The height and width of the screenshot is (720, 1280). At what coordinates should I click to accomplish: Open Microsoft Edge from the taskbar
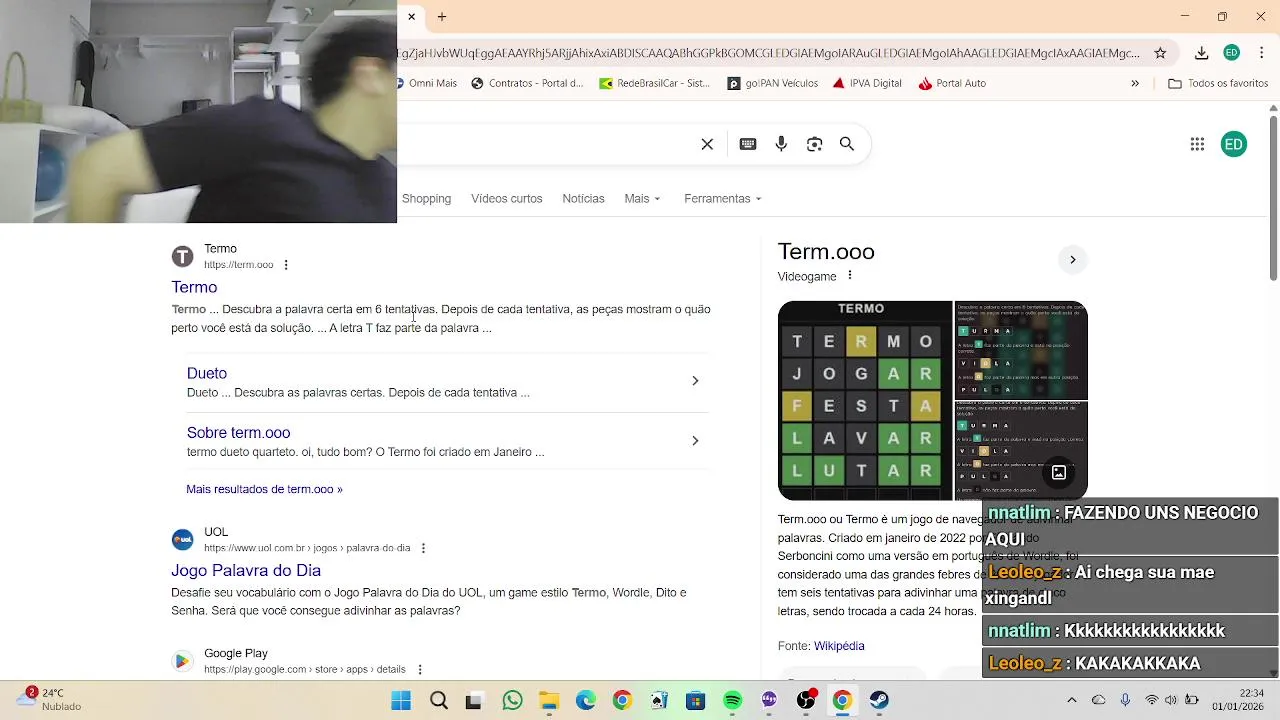[586, 700]
